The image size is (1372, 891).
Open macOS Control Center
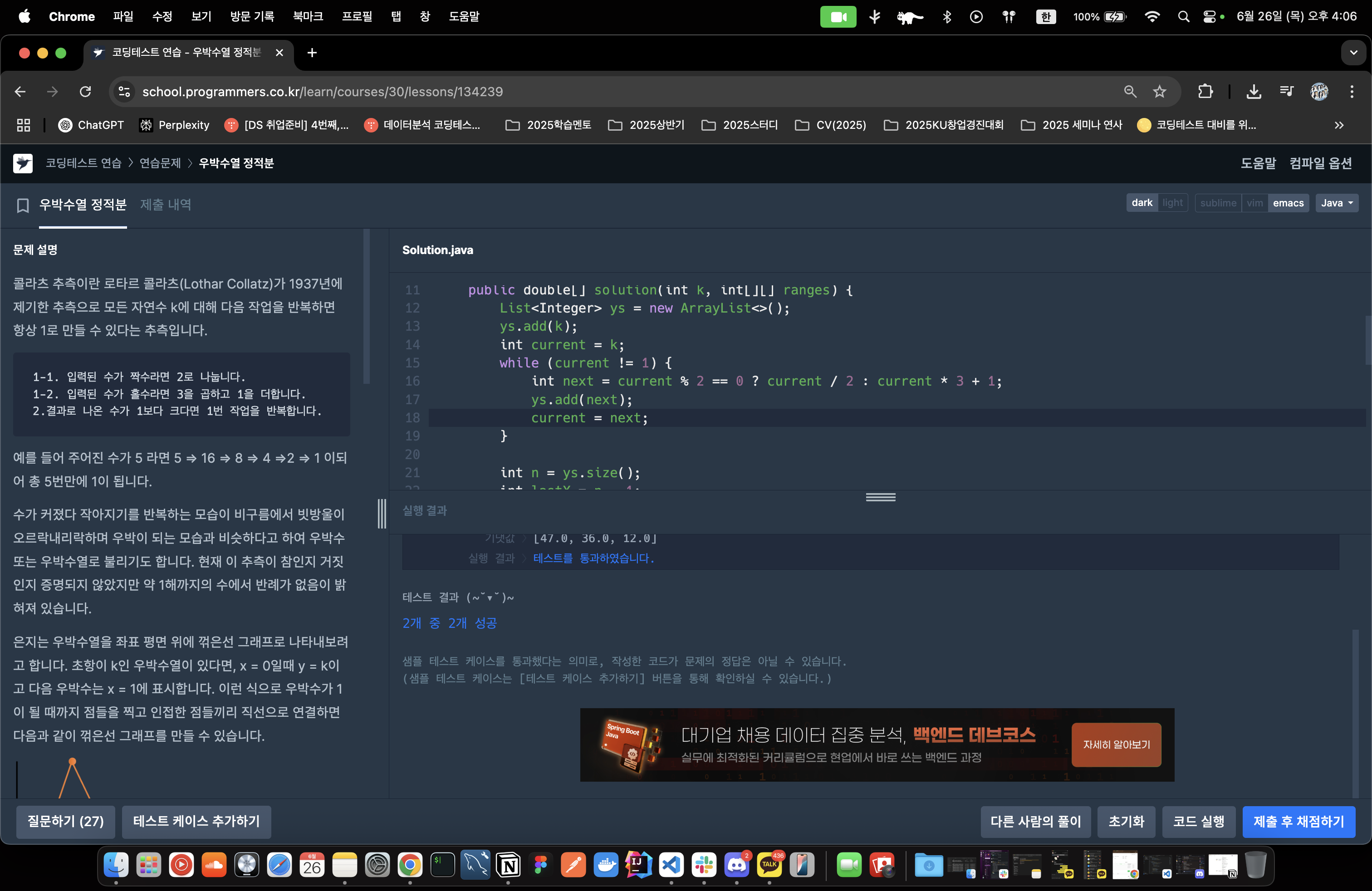click(1210, 17)
